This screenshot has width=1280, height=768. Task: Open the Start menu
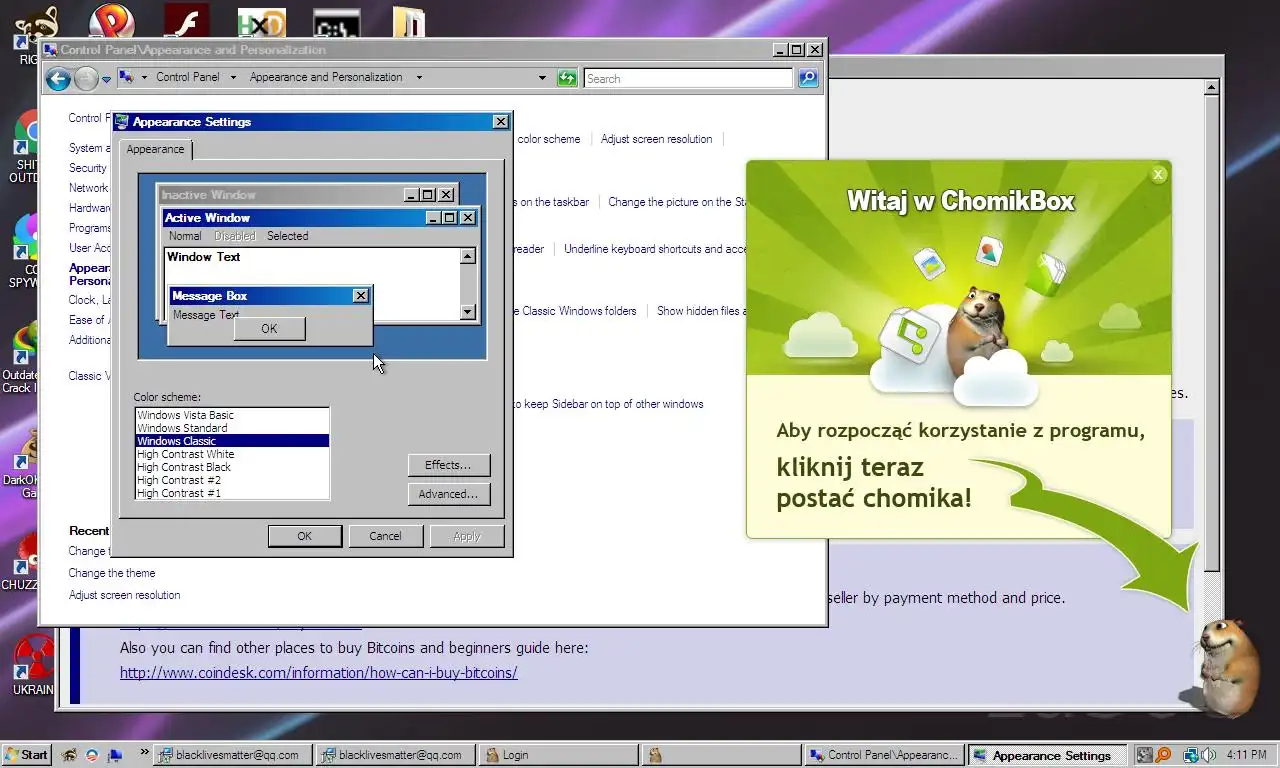[27, 755]
